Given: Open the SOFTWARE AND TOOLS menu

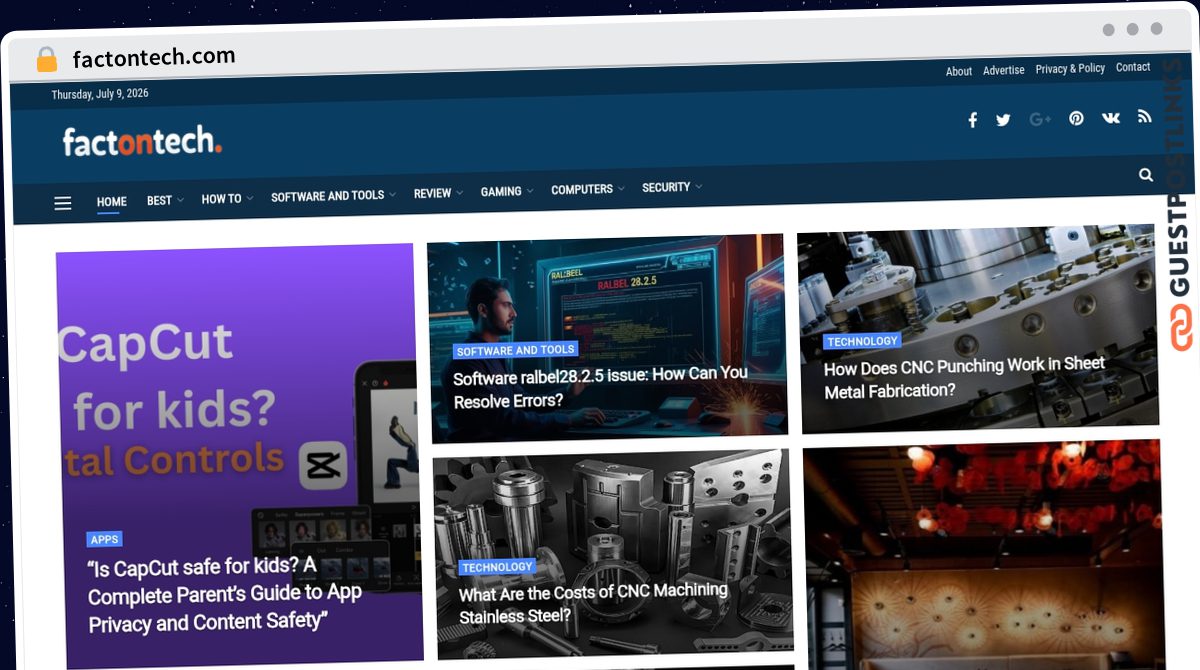Looking at the screenshot, I should tap(327, 196).
